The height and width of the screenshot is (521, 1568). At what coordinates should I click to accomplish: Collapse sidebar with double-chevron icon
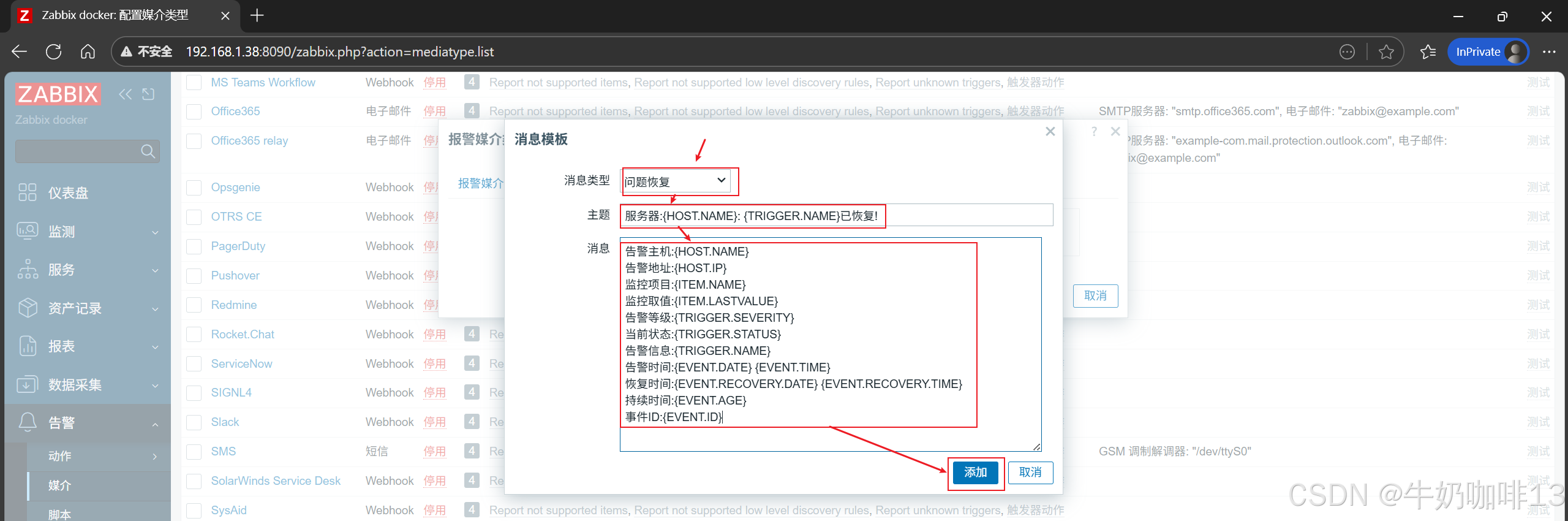point(126,94)
